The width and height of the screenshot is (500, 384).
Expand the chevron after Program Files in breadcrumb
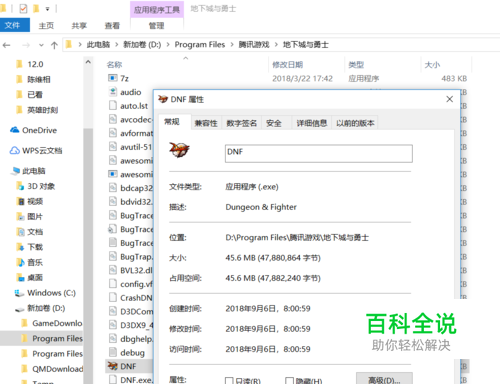click(x=232, y=45)
